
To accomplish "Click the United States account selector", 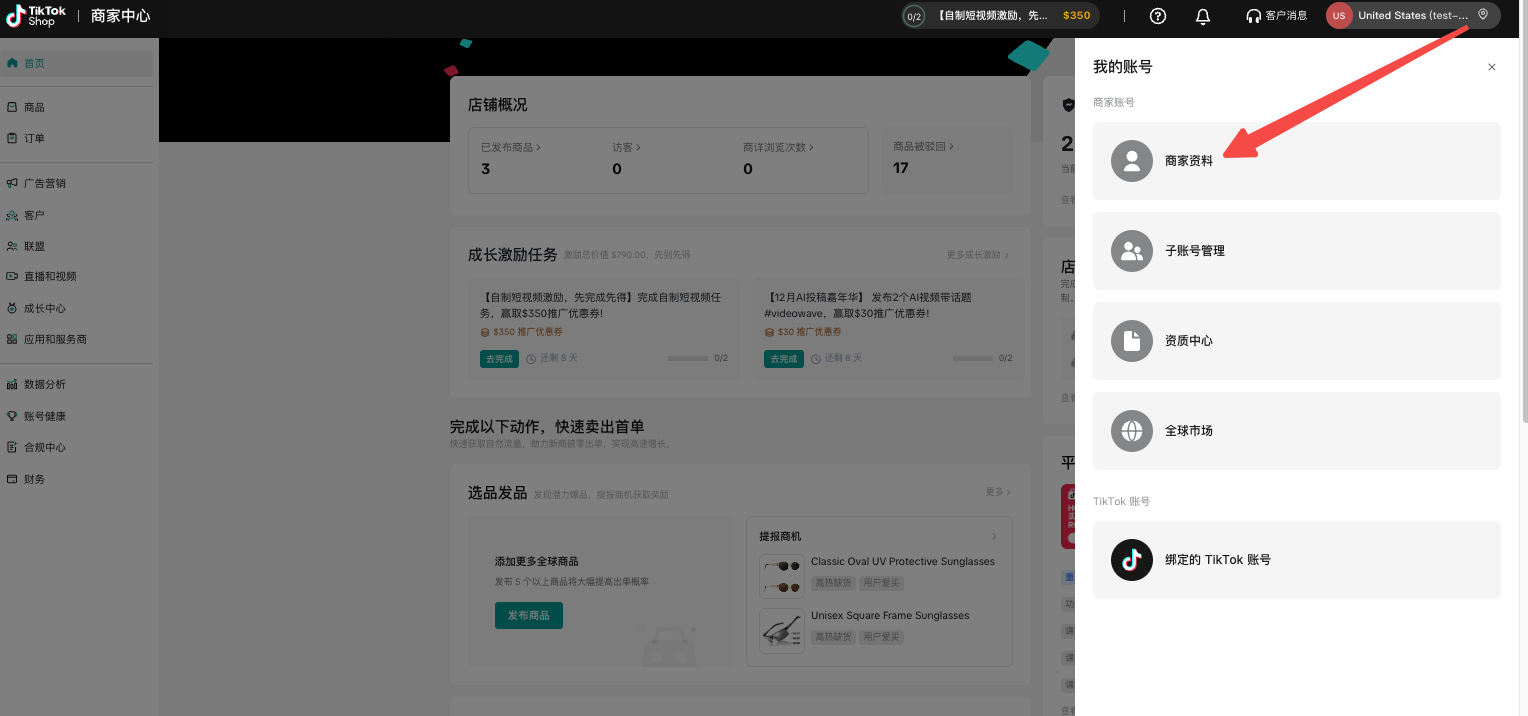I will pyautogui.click(x=1413, y=16).
